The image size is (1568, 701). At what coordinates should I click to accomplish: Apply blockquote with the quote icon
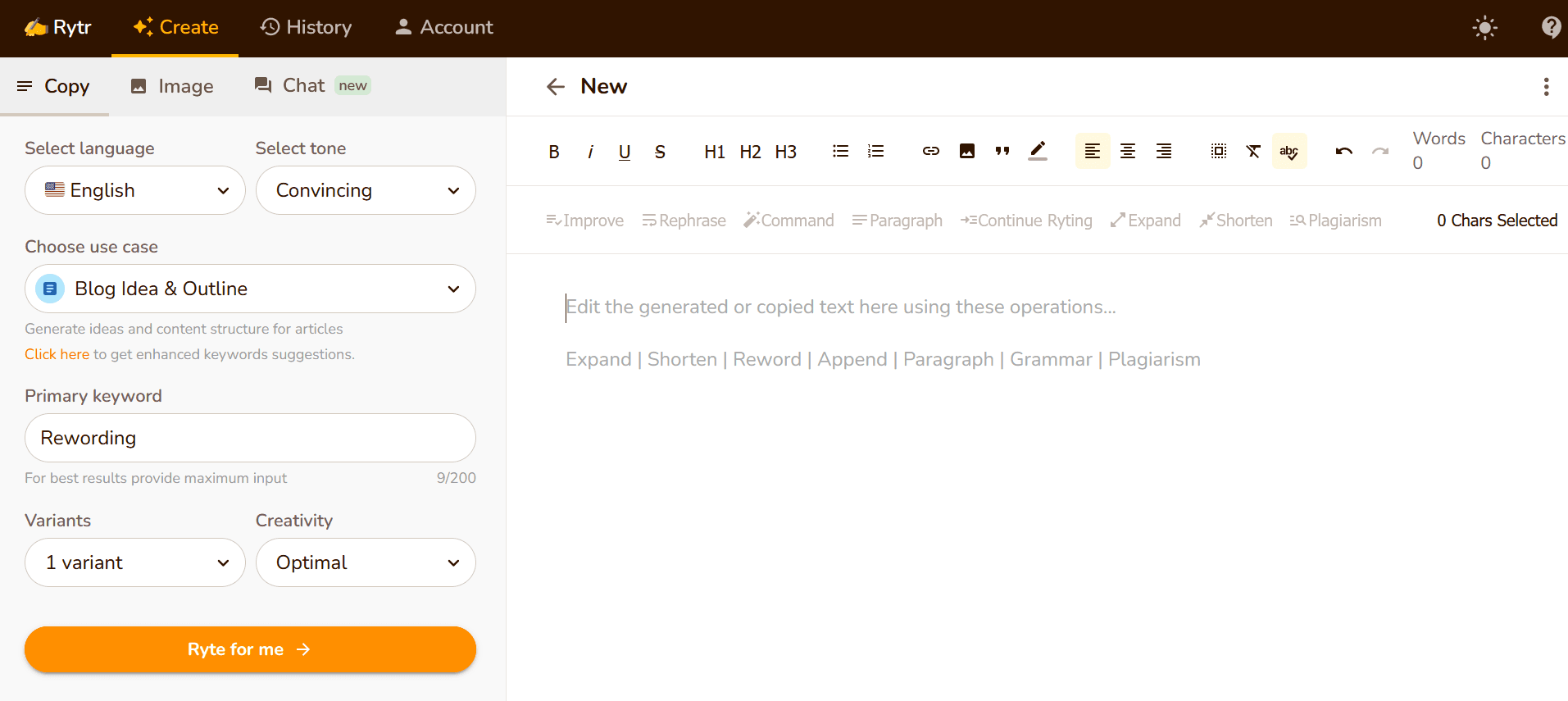tap(1002, 152)
